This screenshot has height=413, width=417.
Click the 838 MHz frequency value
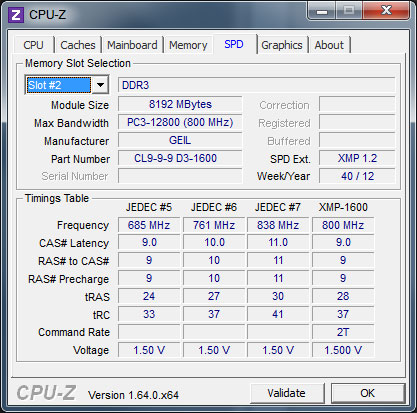click(278, 225)
